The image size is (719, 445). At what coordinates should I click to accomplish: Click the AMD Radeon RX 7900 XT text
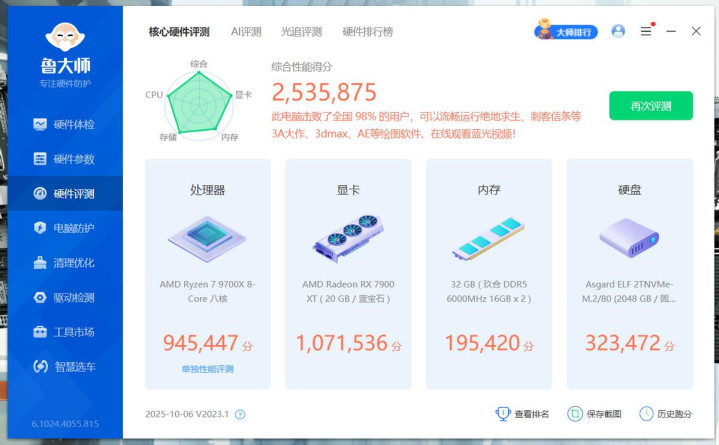pyautogui.click(x=348, y=291)
